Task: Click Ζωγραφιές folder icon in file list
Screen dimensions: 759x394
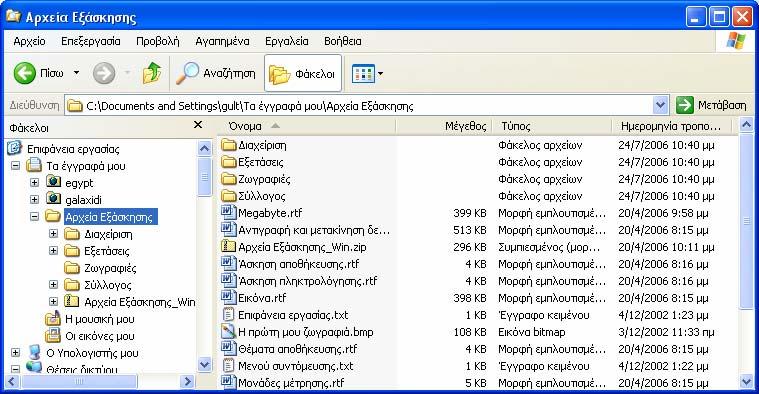Action: [228, 179]
